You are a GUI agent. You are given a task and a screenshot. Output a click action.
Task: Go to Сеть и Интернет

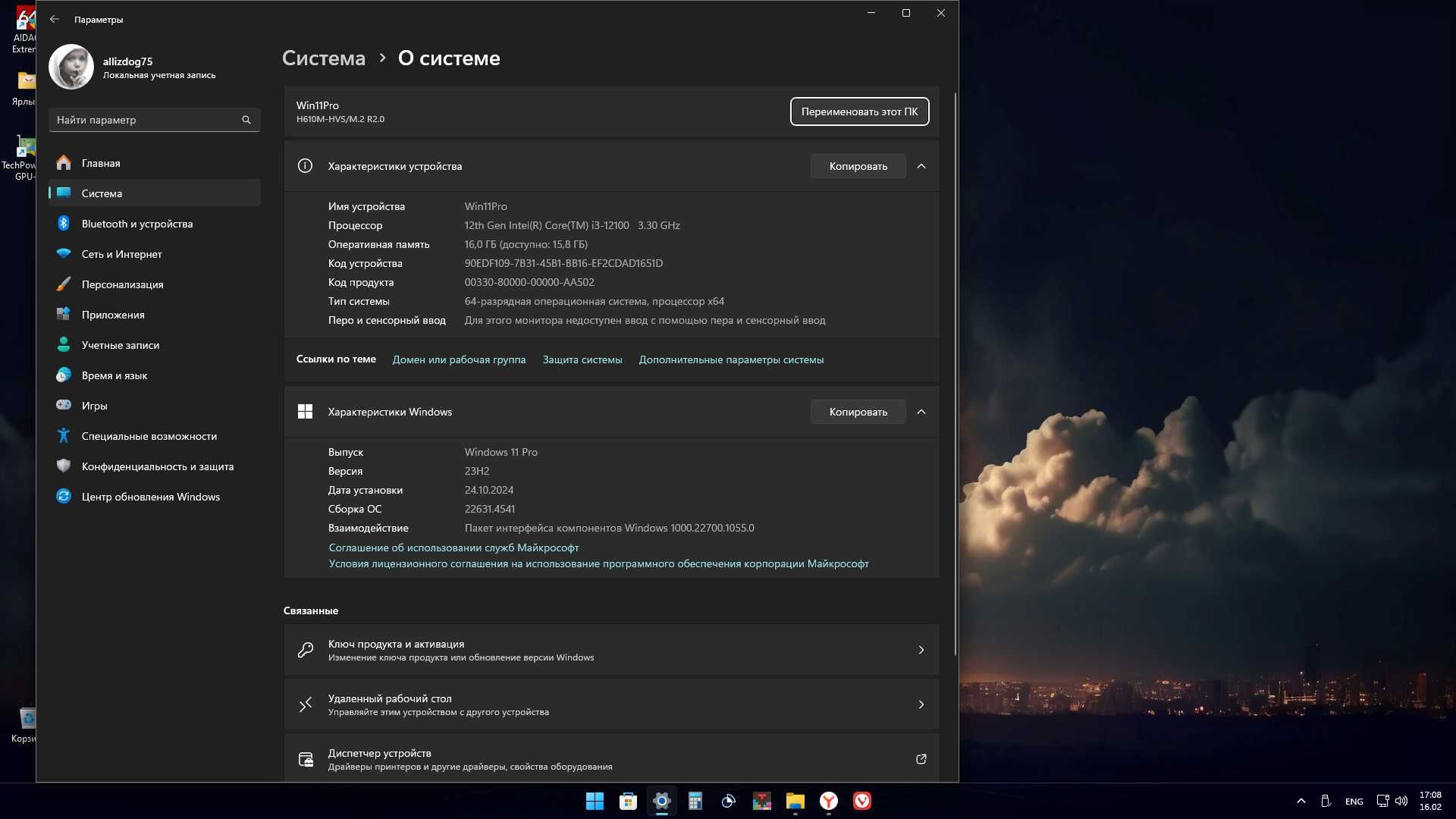[x=155, y=254]
